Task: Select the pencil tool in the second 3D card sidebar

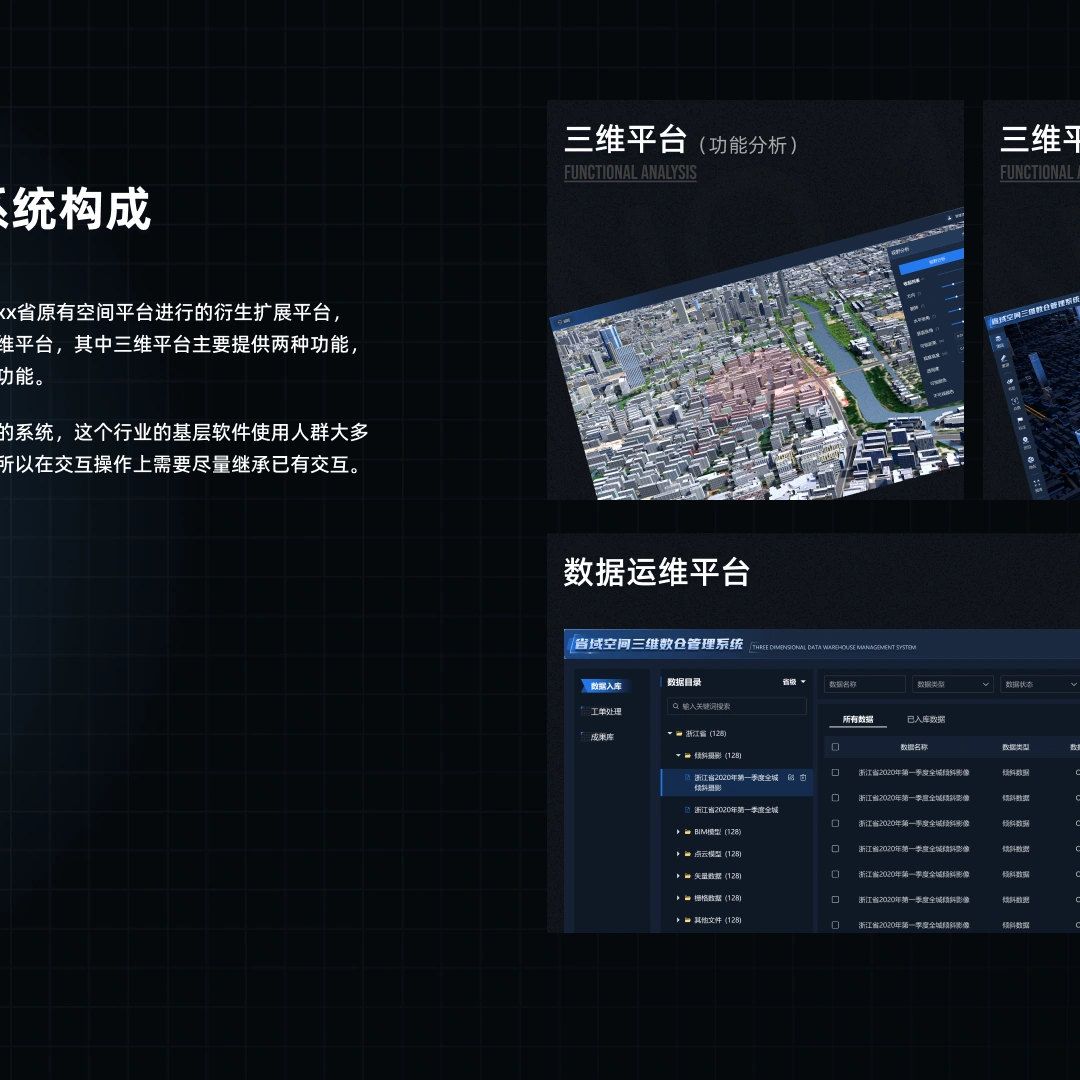Action: 1004,359
